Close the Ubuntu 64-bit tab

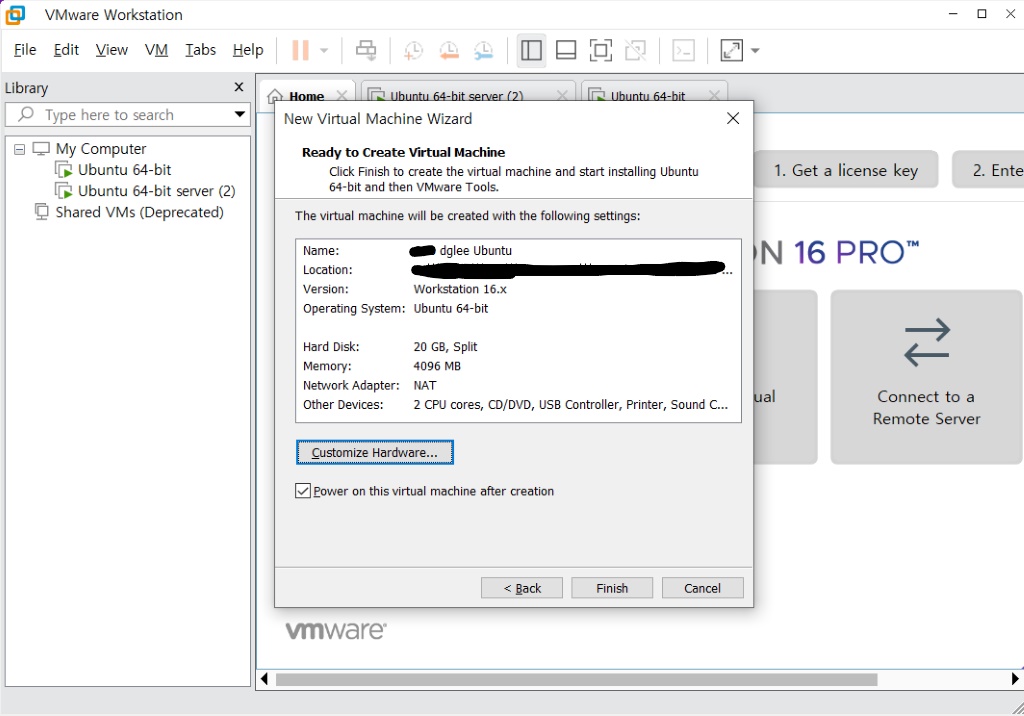[714, 95]
